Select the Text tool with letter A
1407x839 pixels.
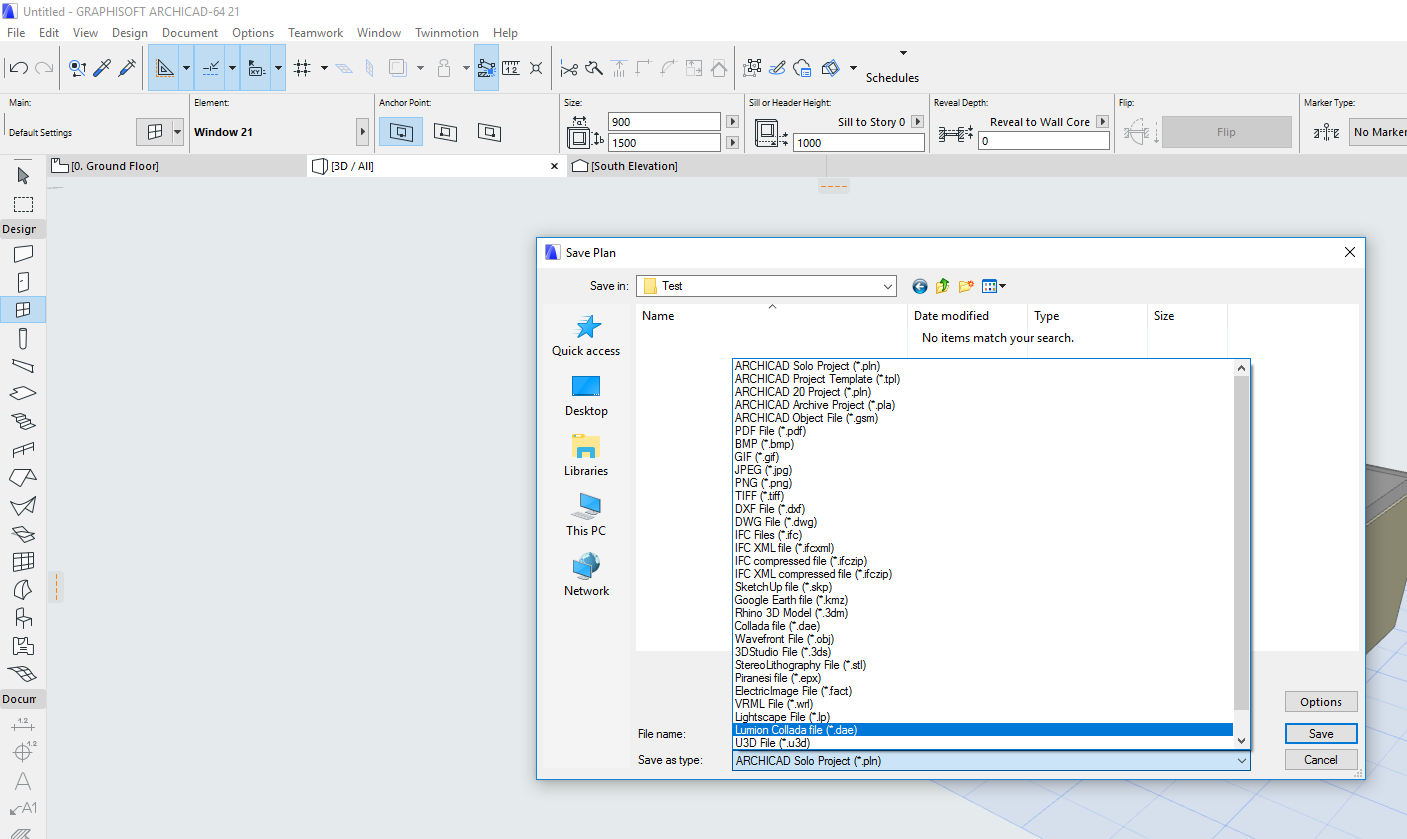[x=23, y=781]
